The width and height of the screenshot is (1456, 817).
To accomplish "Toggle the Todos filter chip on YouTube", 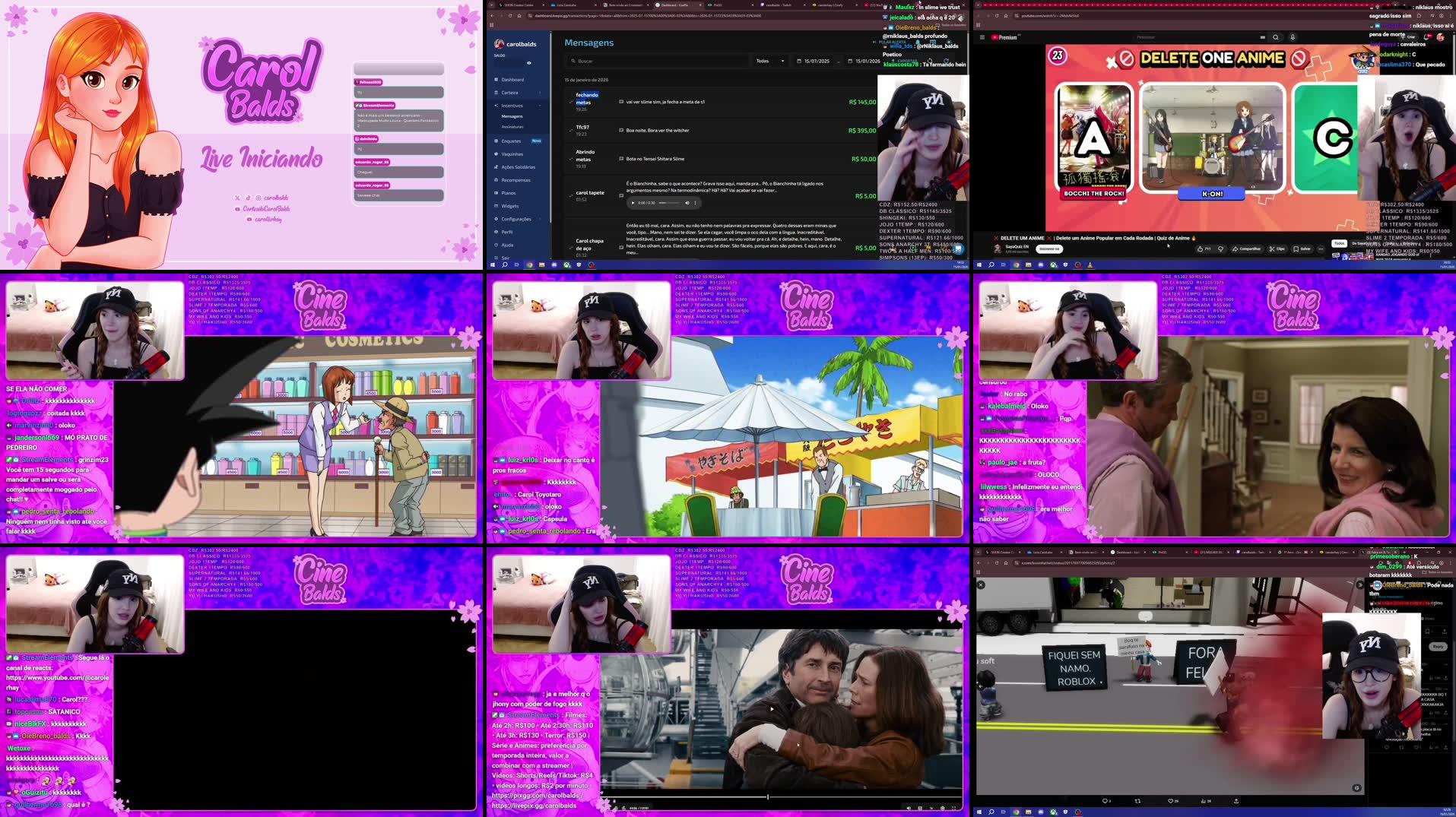I will point(1339,244).
